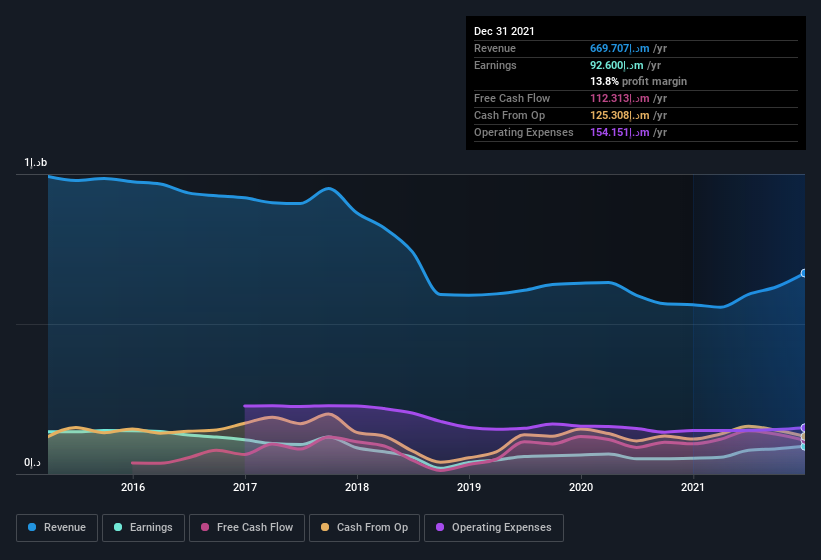This screenshot has height=560, width=821.
Task: Click the Dec 31 2021 tooltip date
Action: click(504, 31)
